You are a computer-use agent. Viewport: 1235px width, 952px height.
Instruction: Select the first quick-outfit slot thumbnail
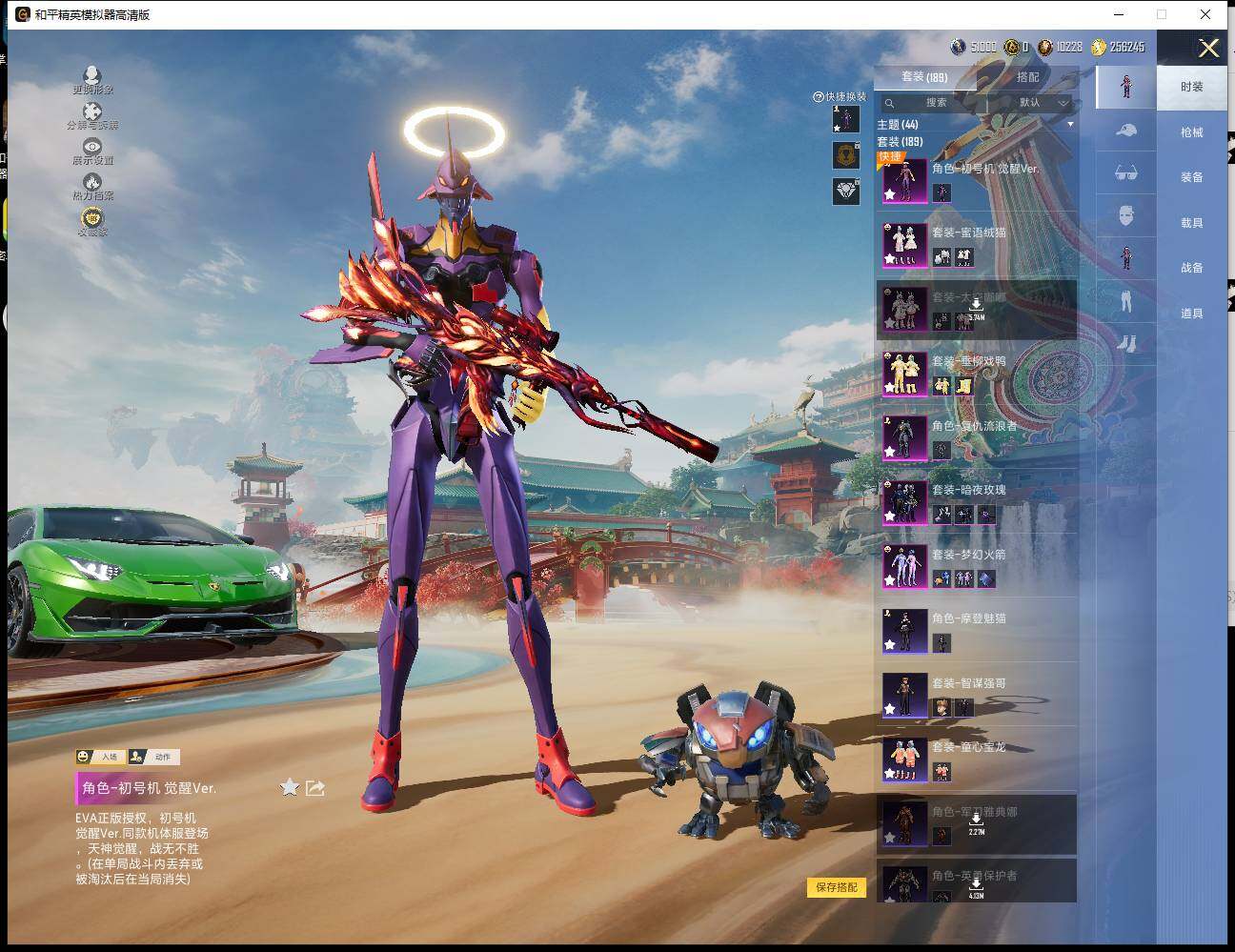[x=845, y=119]
